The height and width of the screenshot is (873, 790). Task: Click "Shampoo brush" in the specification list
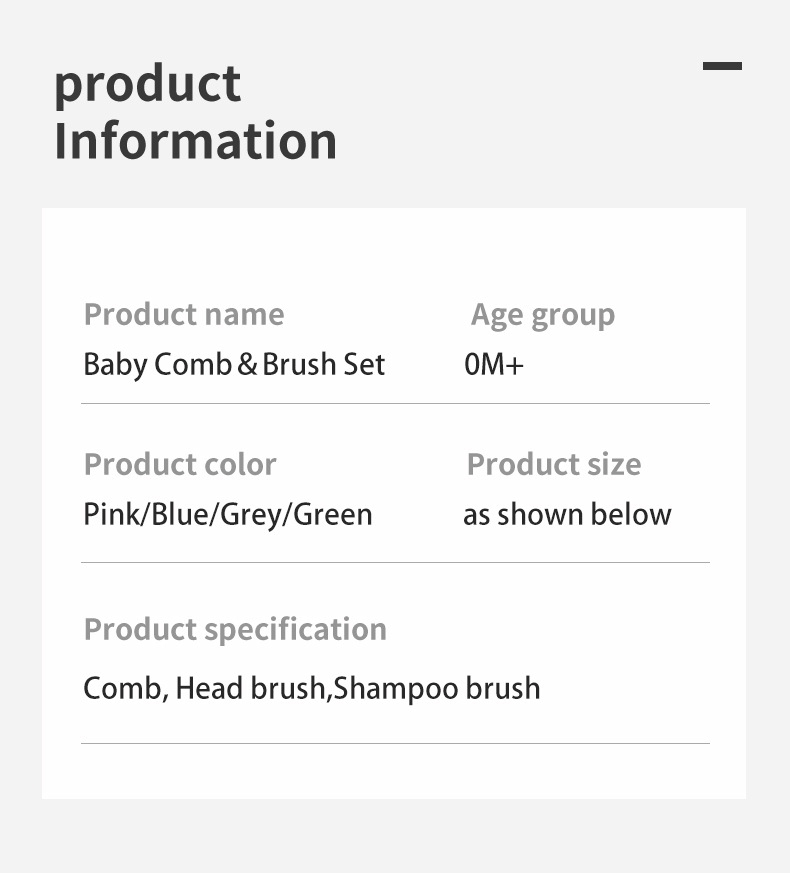[x=437, y=688]
